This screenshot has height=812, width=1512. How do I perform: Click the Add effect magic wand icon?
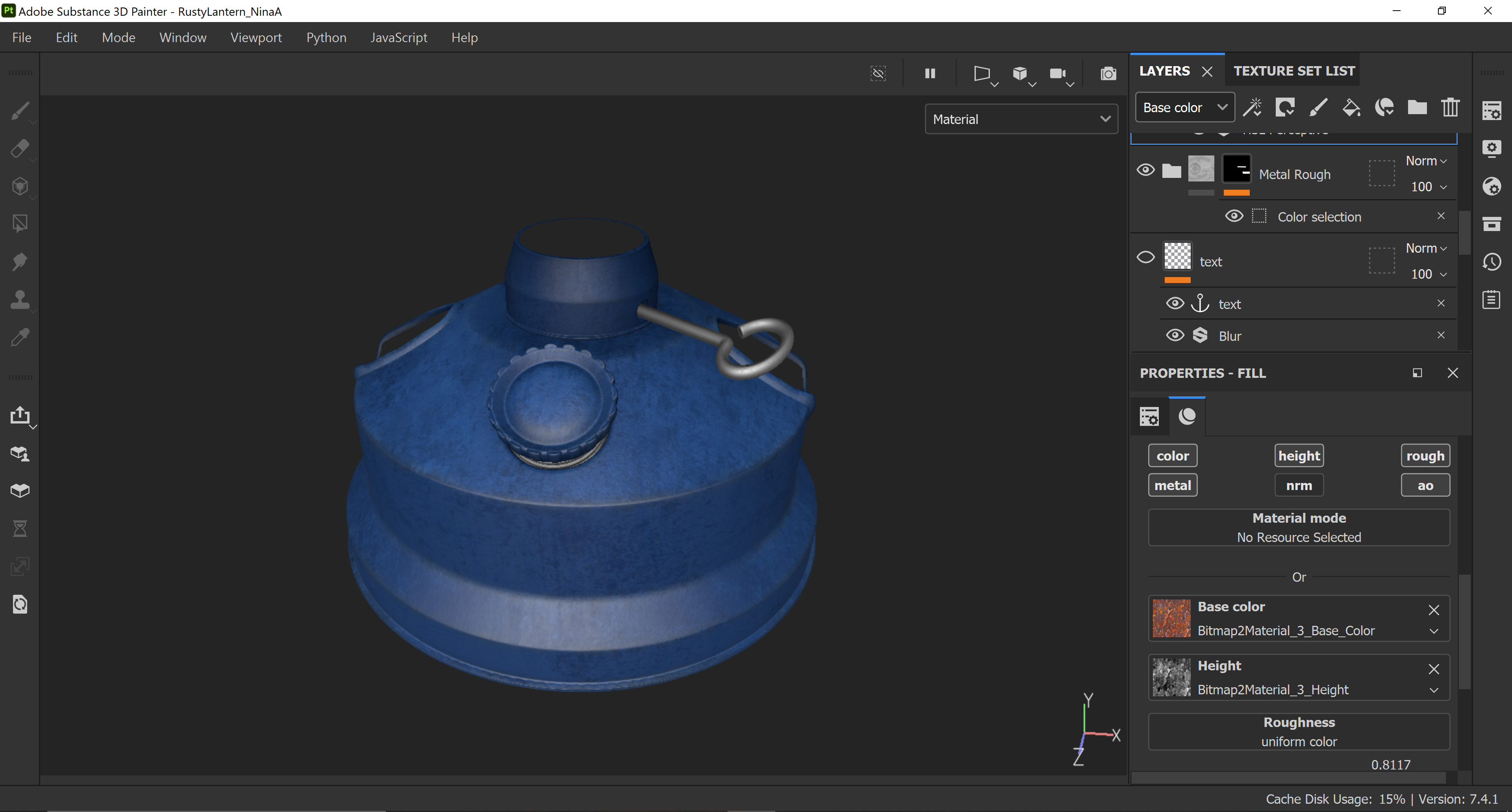click(x=1252, y=107)
